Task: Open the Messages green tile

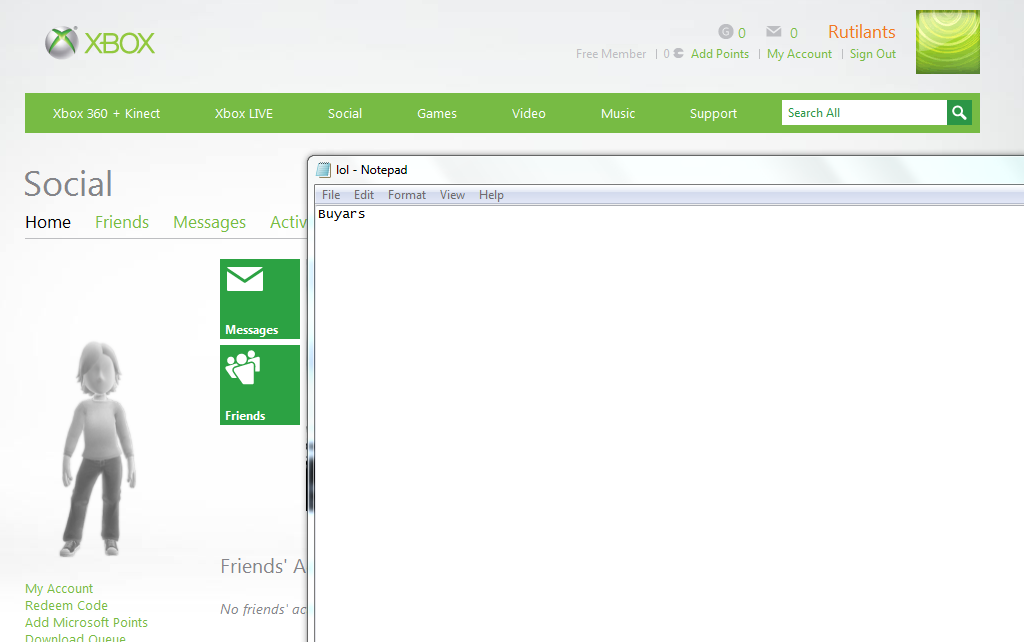Action: (260, 298)
